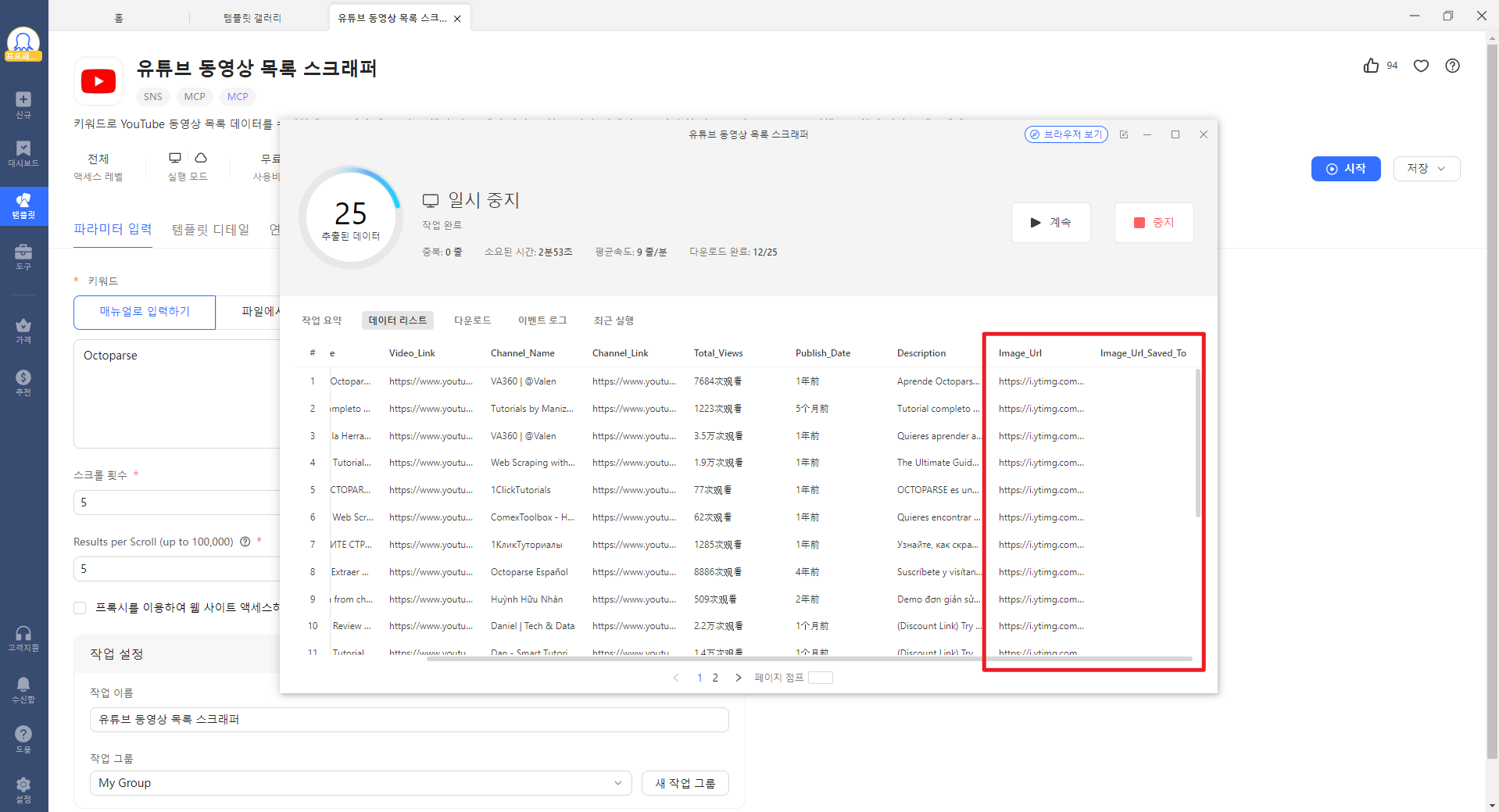Minimize the task run dialog
This screenshot has height=812, width=1499.
click(x=1147, y=134)
